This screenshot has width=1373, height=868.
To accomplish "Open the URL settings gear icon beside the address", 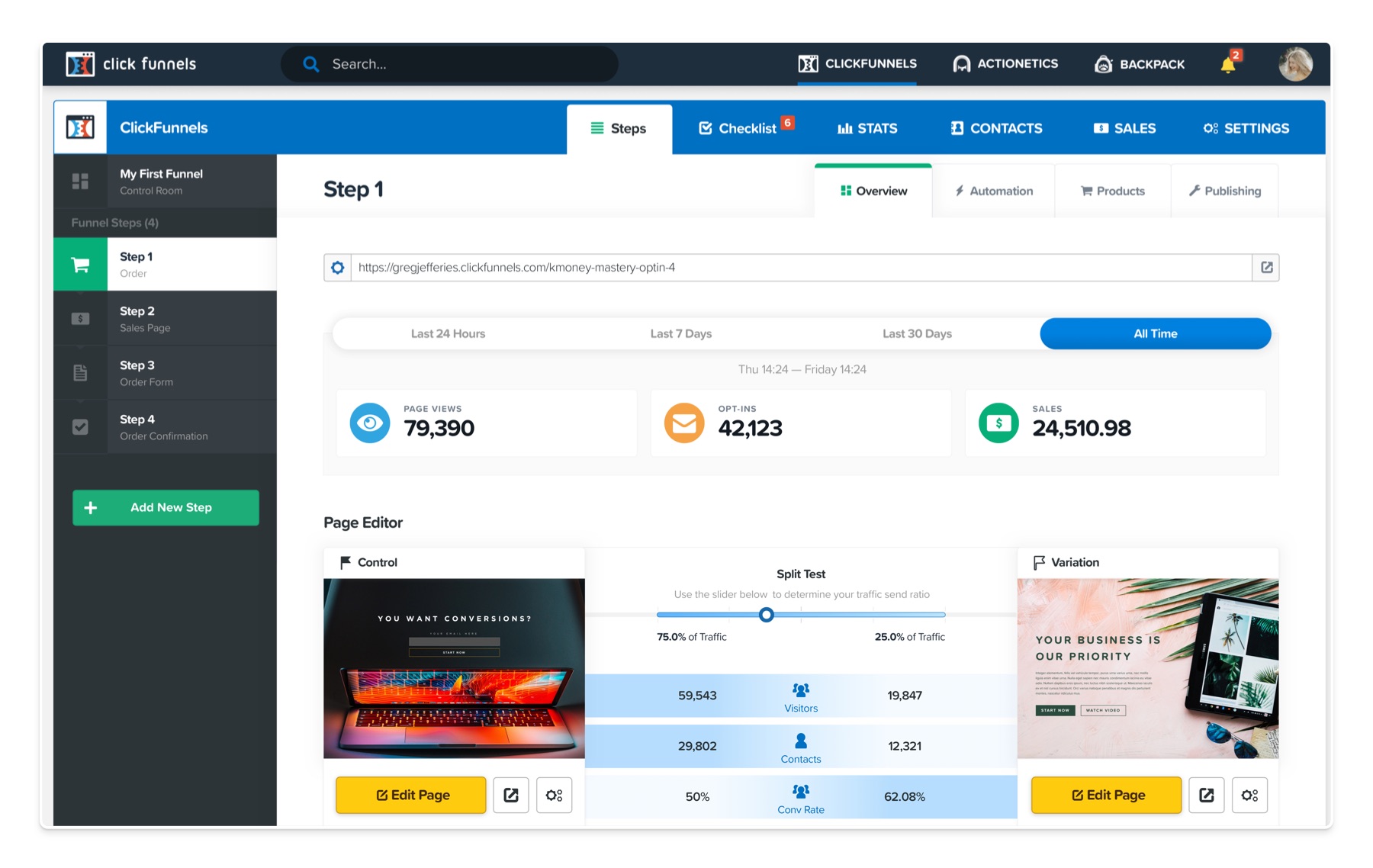I will 338,268.
